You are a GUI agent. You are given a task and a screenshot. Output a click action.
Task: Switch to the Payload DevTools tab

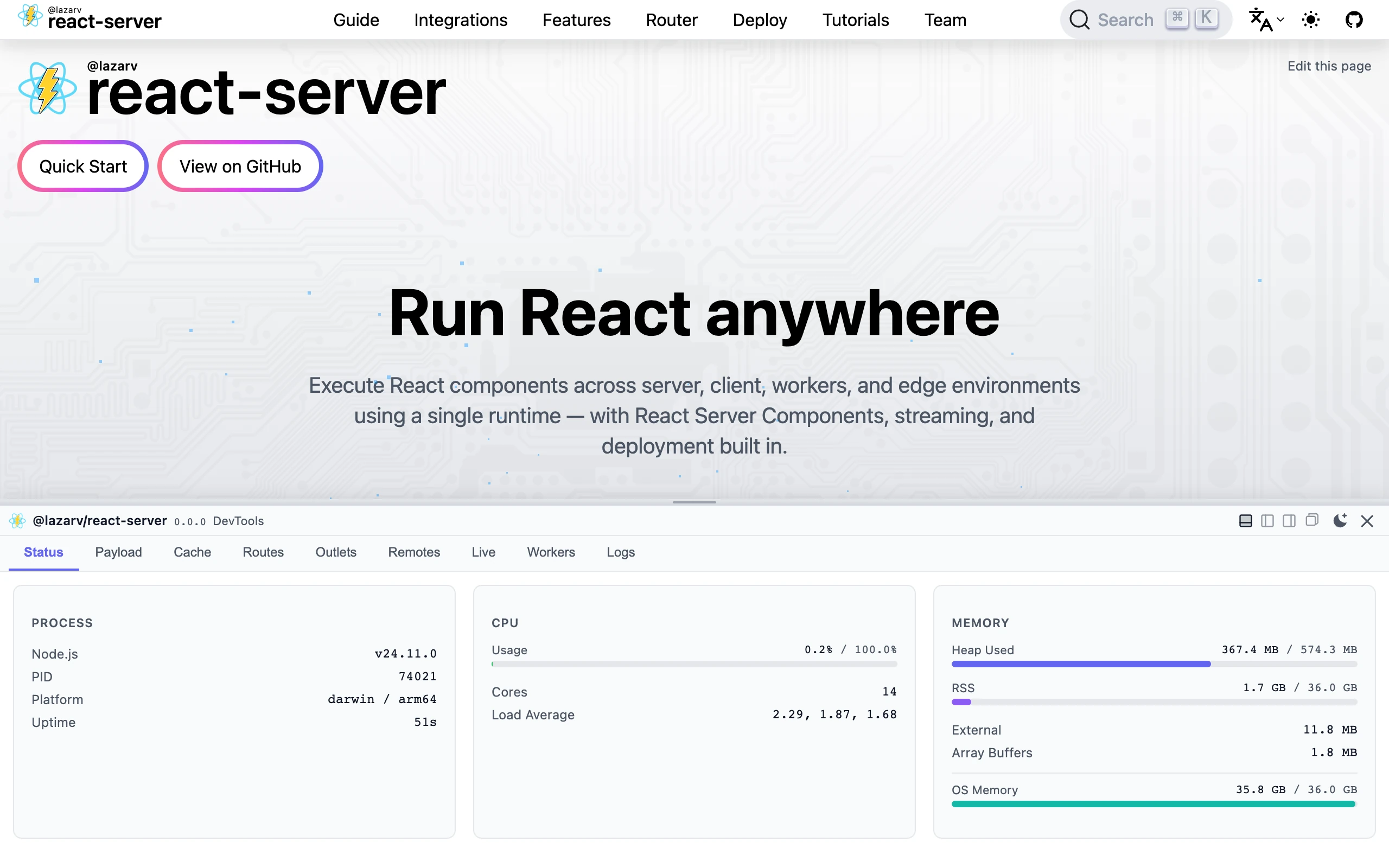(118, 552)
